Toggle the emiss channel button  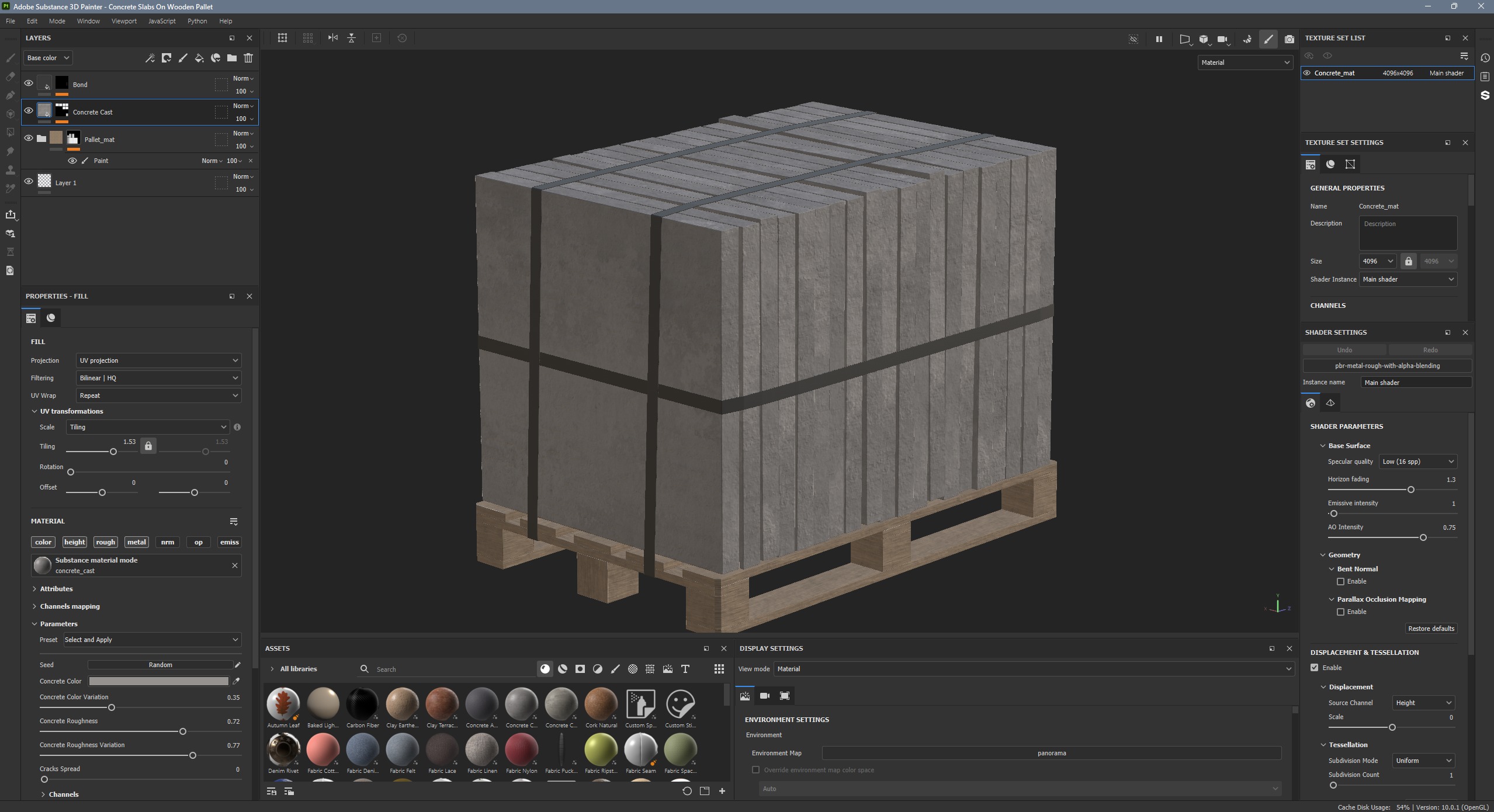coord(230,542)
